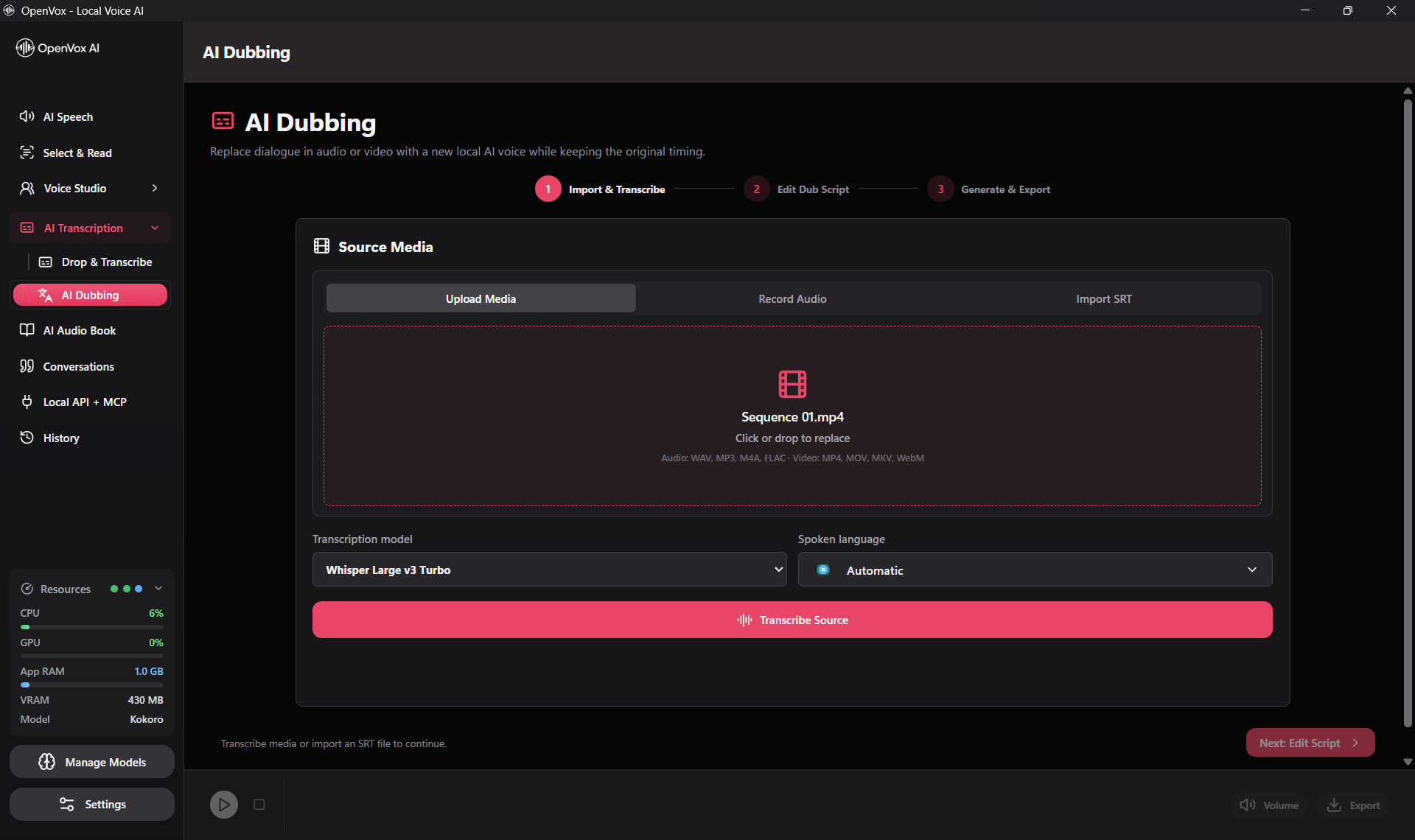
Task: Click the Transcribe Source button
Action: (792, 620)
